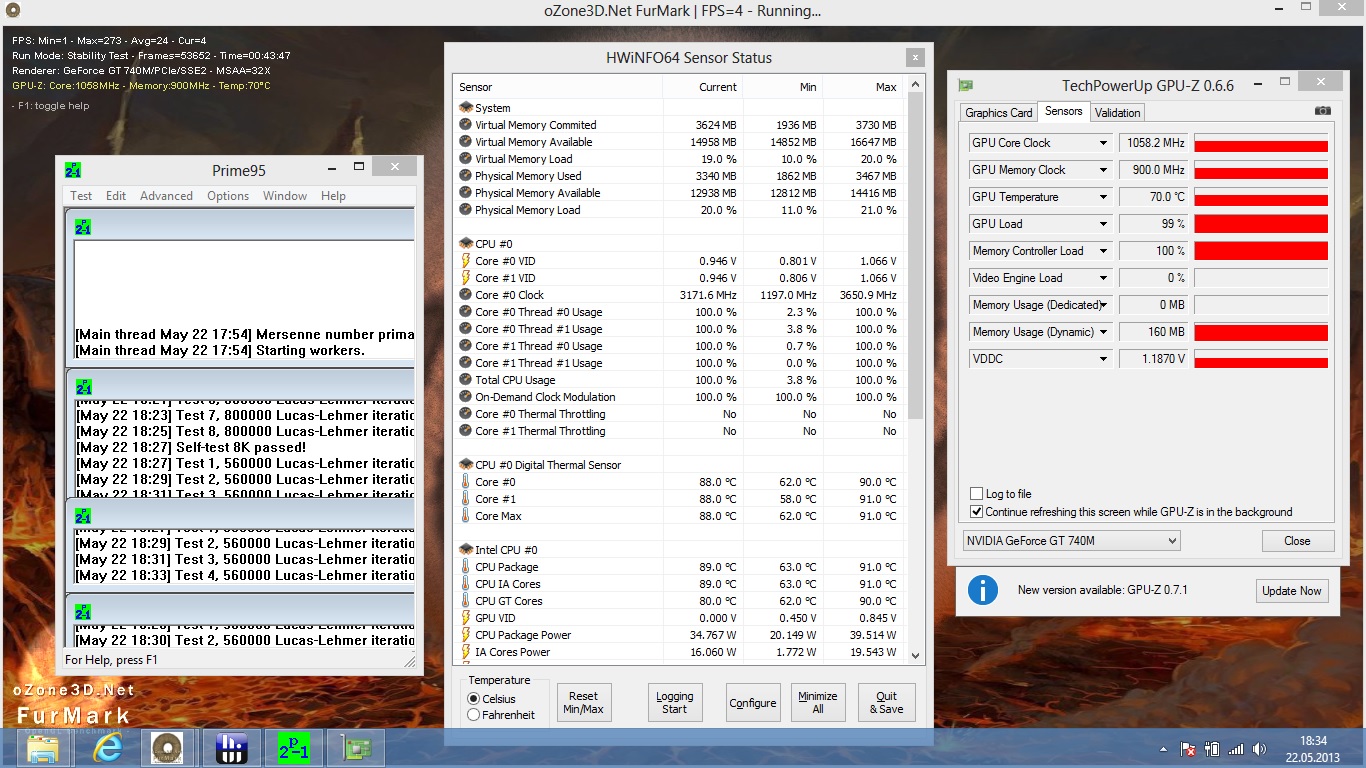Click the CPU #0 group icon in HWiNFO64
This screenshot has width=1366, height=768.
(x=466, y=244)
